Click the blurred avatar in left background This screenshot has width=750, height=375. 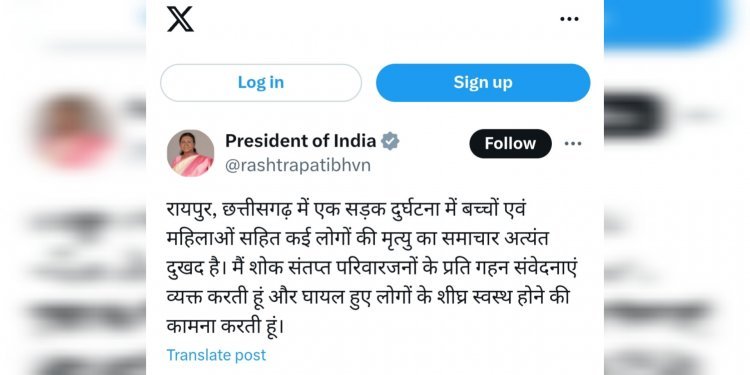pos(72,132)
